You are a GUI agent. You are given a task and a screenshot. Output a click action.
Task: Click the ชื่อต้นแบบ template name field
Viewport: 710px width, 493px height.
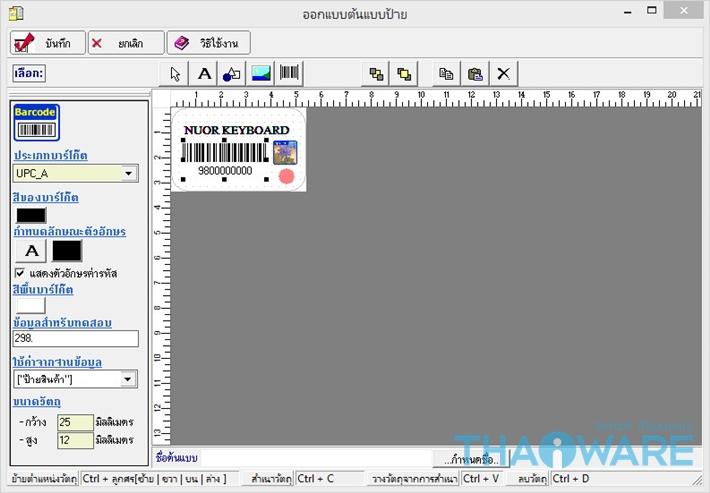pos(317,458)
